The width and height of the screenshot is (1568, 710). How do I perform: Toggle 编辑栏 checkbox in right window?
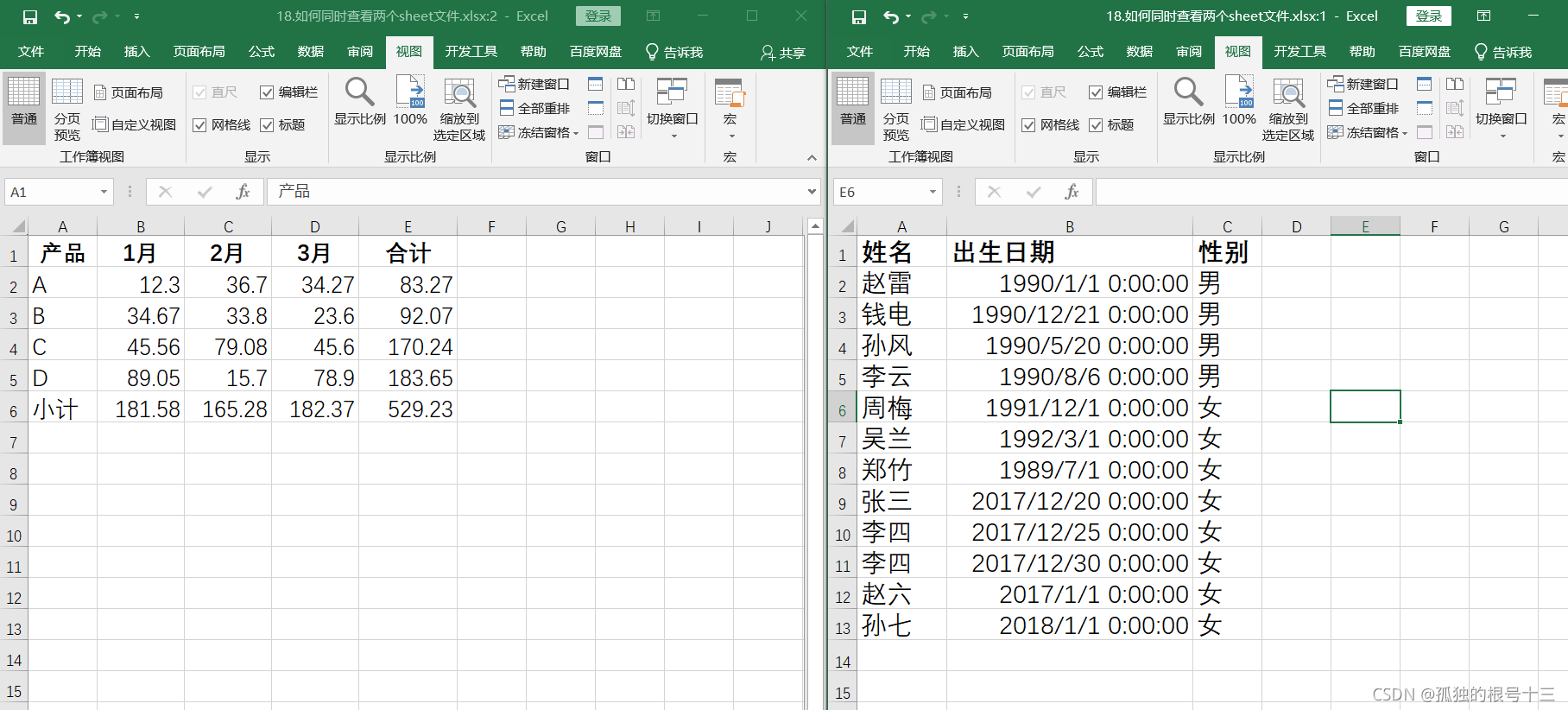[x=1096, y=92]
